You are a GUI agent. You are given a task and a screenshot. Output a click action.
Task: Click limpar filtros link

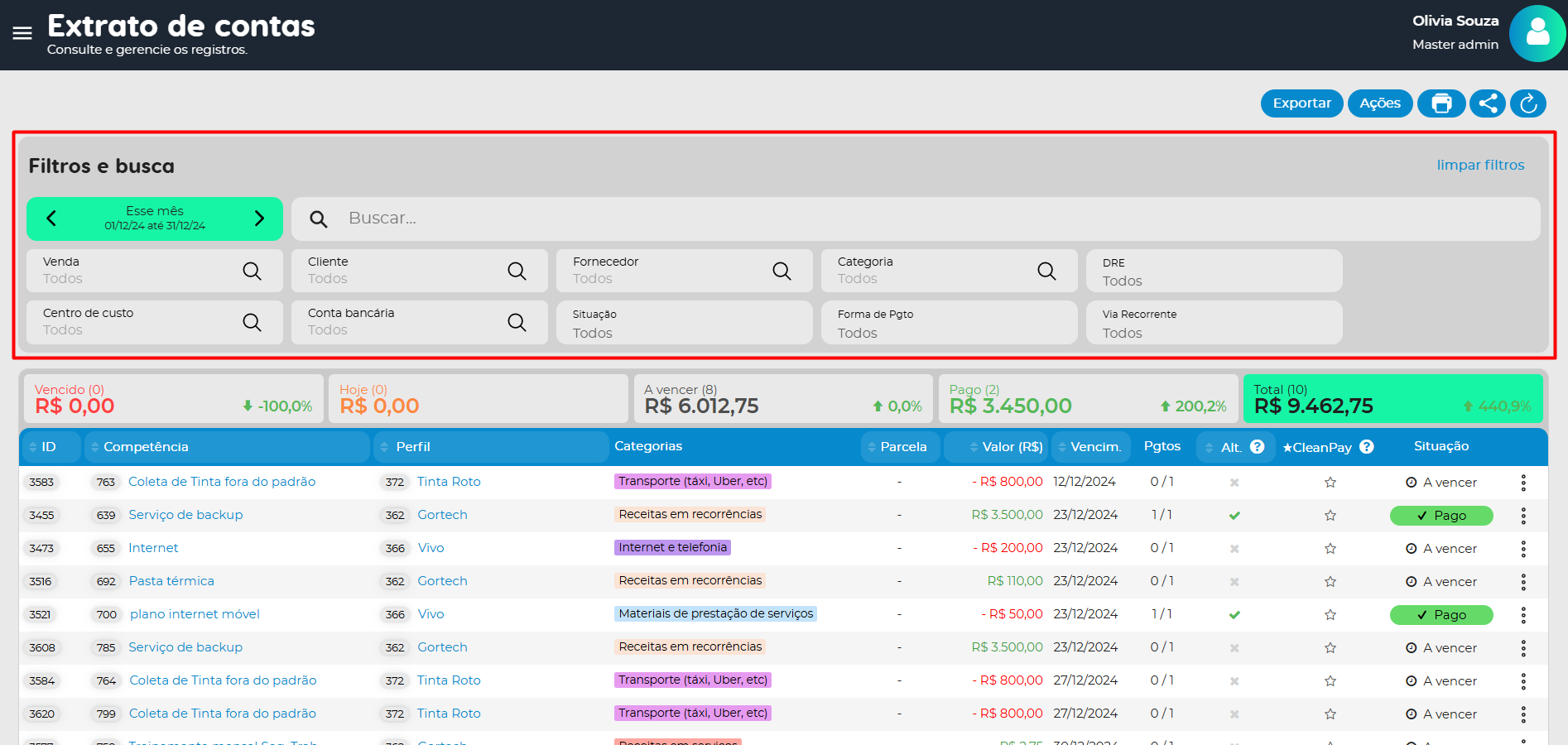click(x=1480, y=165)
